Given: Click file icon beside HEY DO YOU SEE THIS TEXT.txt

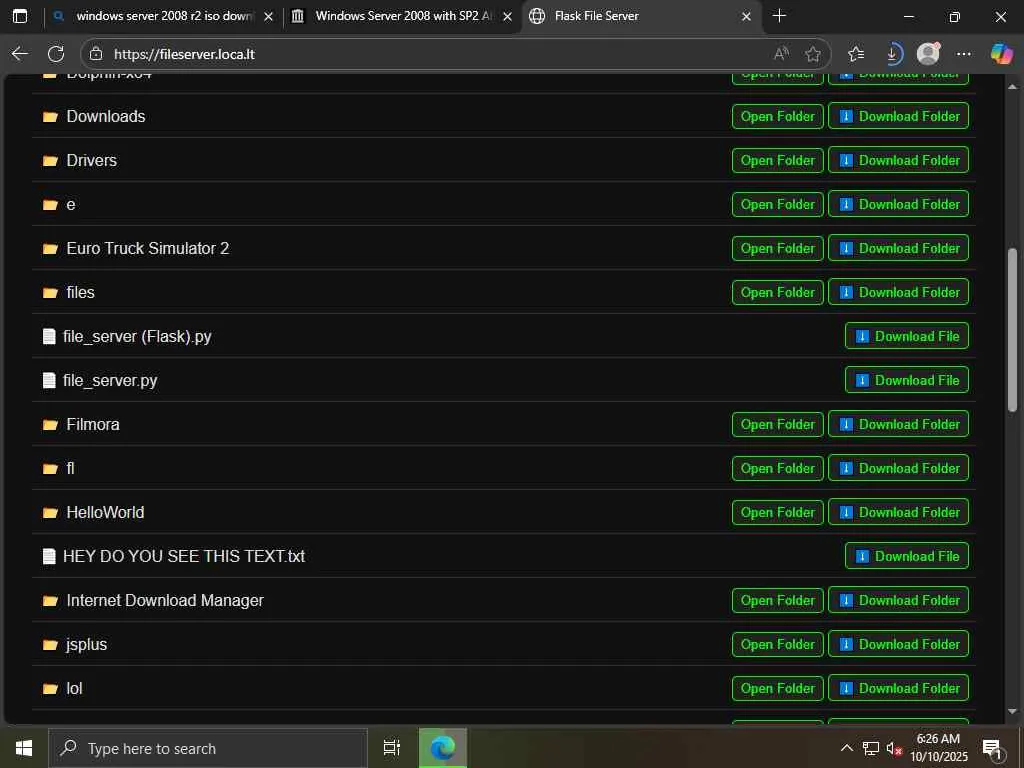Looking at the screenshot, I should pos(49,556).
